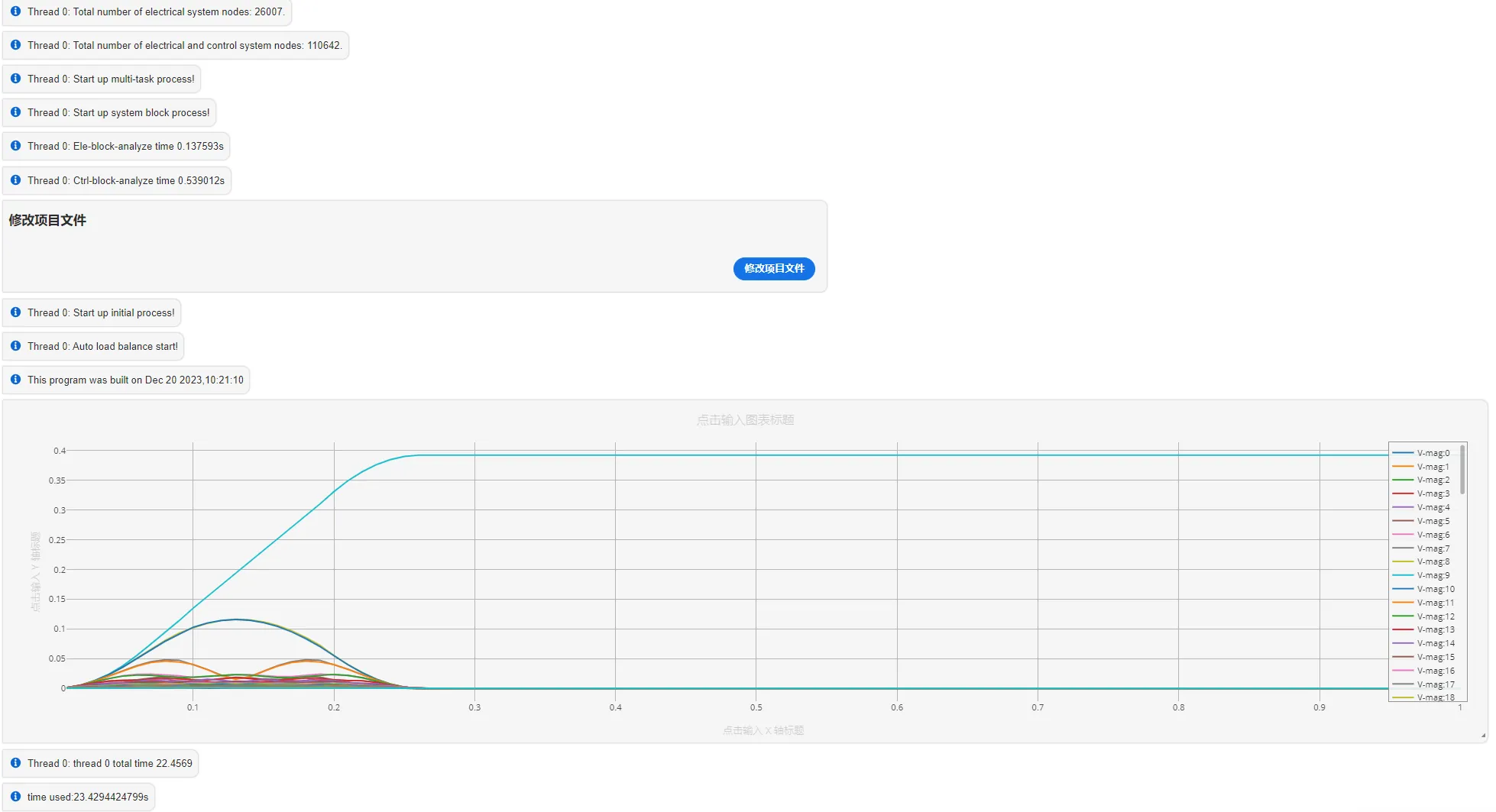Click info icon beside Start up initial process
This screenshot has height=812, width=1496.
click(x=15, y=312)
